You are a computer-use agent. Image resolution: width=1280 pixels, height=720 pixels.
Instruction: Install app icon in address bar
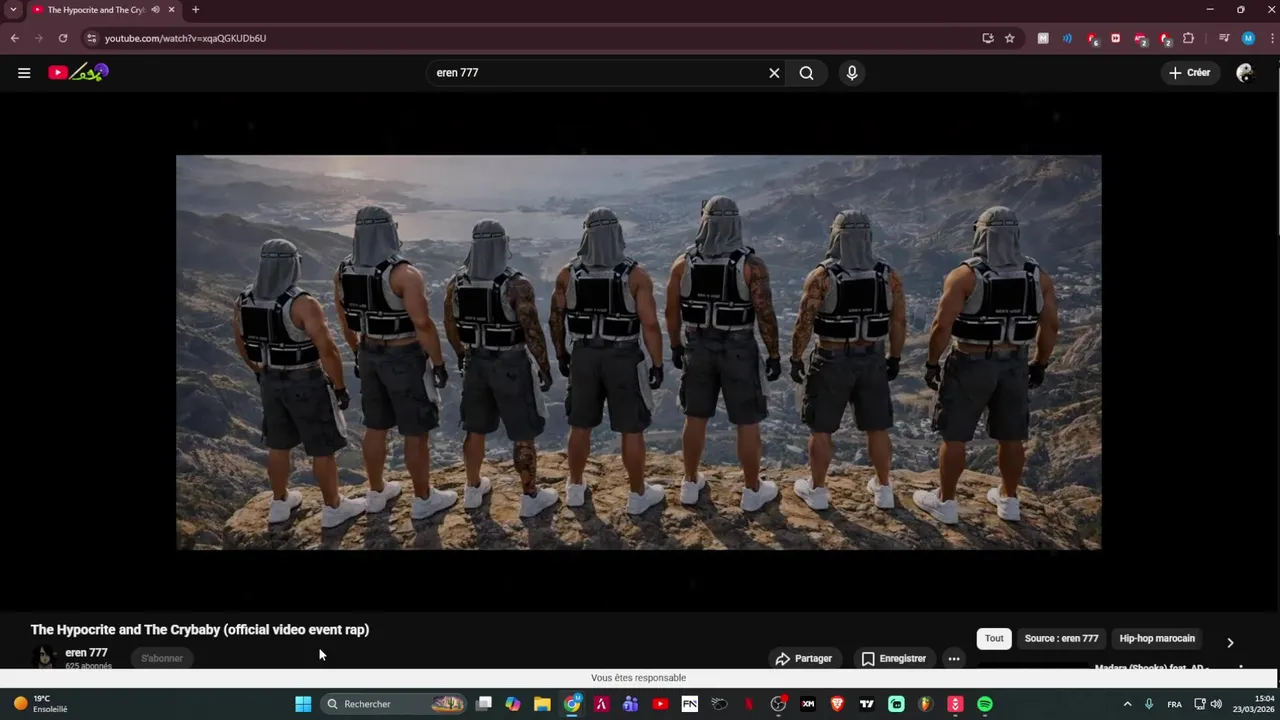click(988, 38)
